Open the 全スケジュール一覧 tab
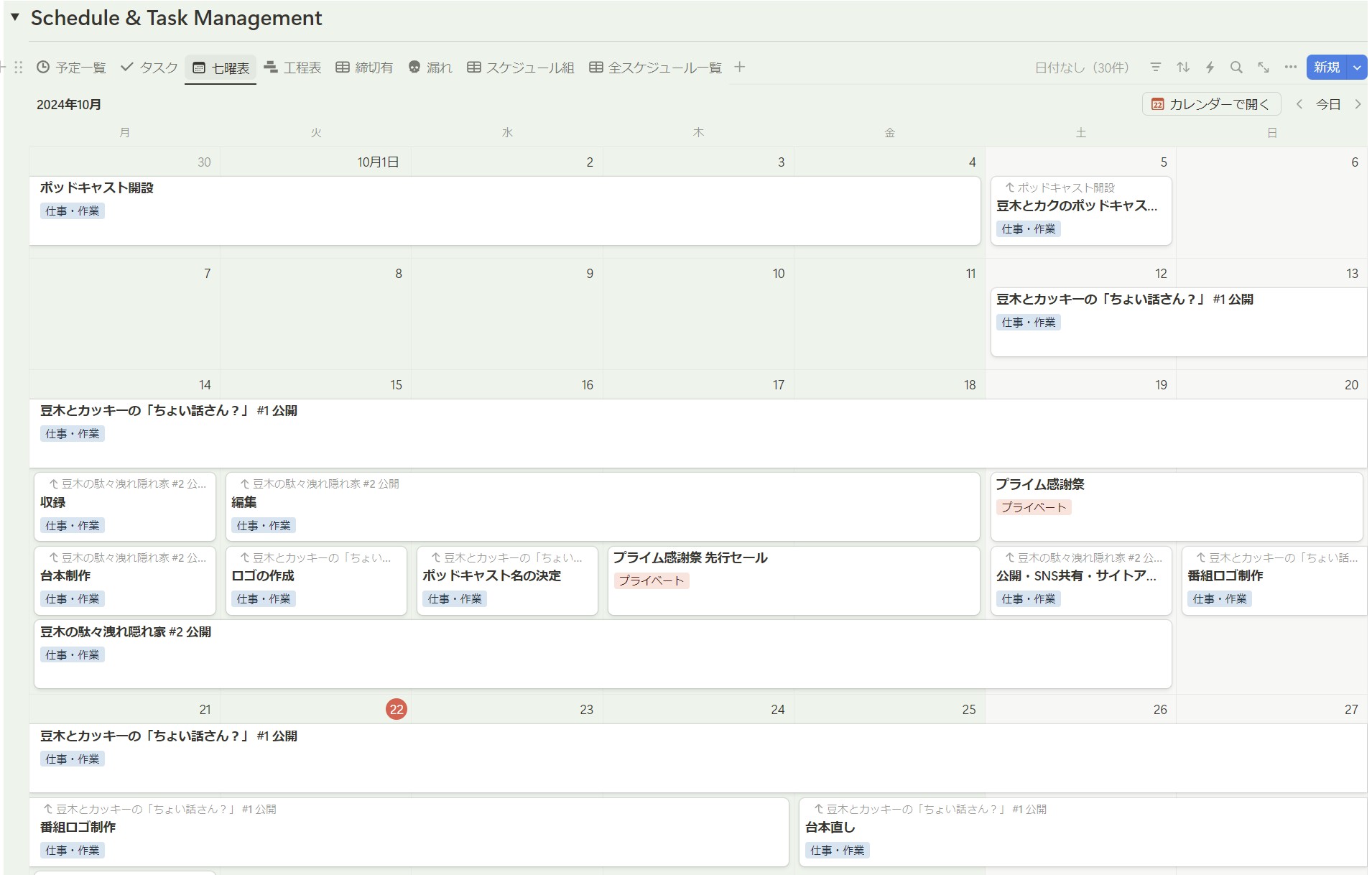The width and height of the screenshot is (1372, 875). tap(655, 68)
